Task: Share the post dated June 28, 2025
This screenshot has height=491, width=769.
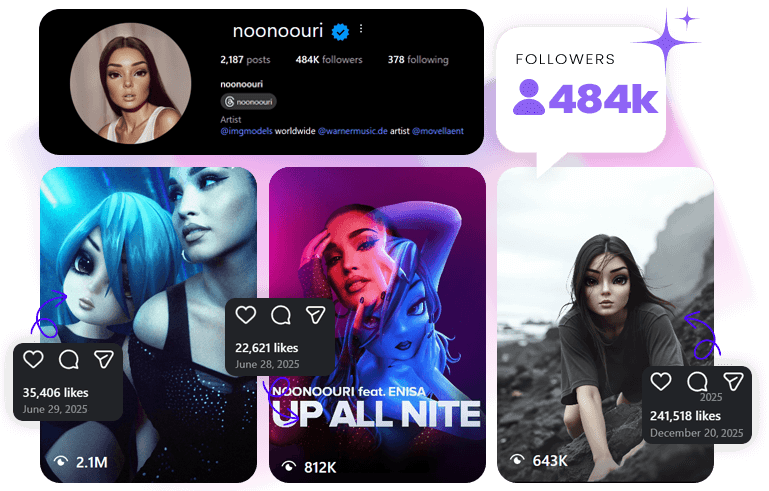Action: click(316, 315)
